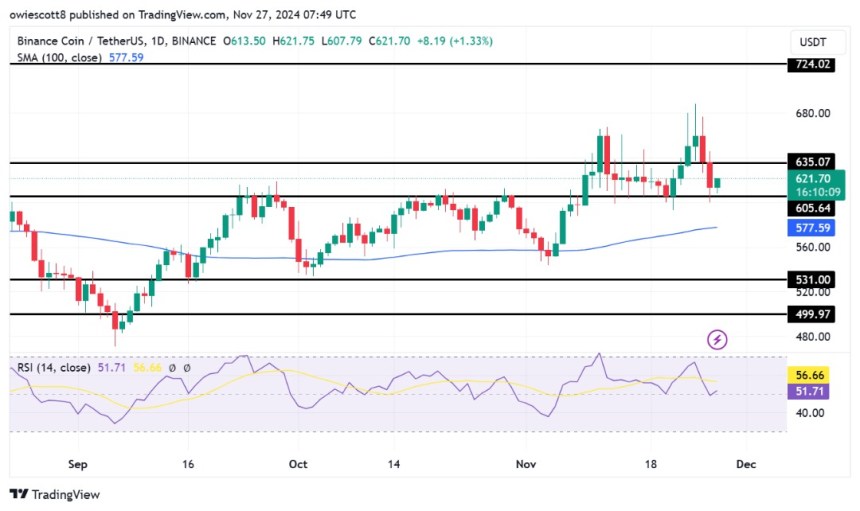
Task: Click the purple RSI value label 51.71
Action: (x=809, y=391)
